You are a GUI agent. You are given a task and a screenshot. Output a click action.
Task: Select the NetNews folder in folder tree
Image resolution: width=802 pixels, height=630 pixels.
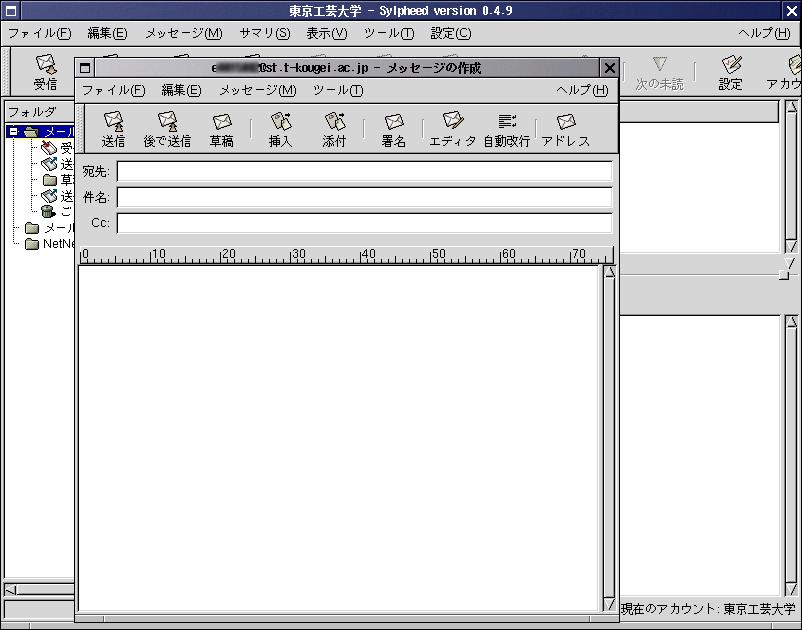click(52, 243)
